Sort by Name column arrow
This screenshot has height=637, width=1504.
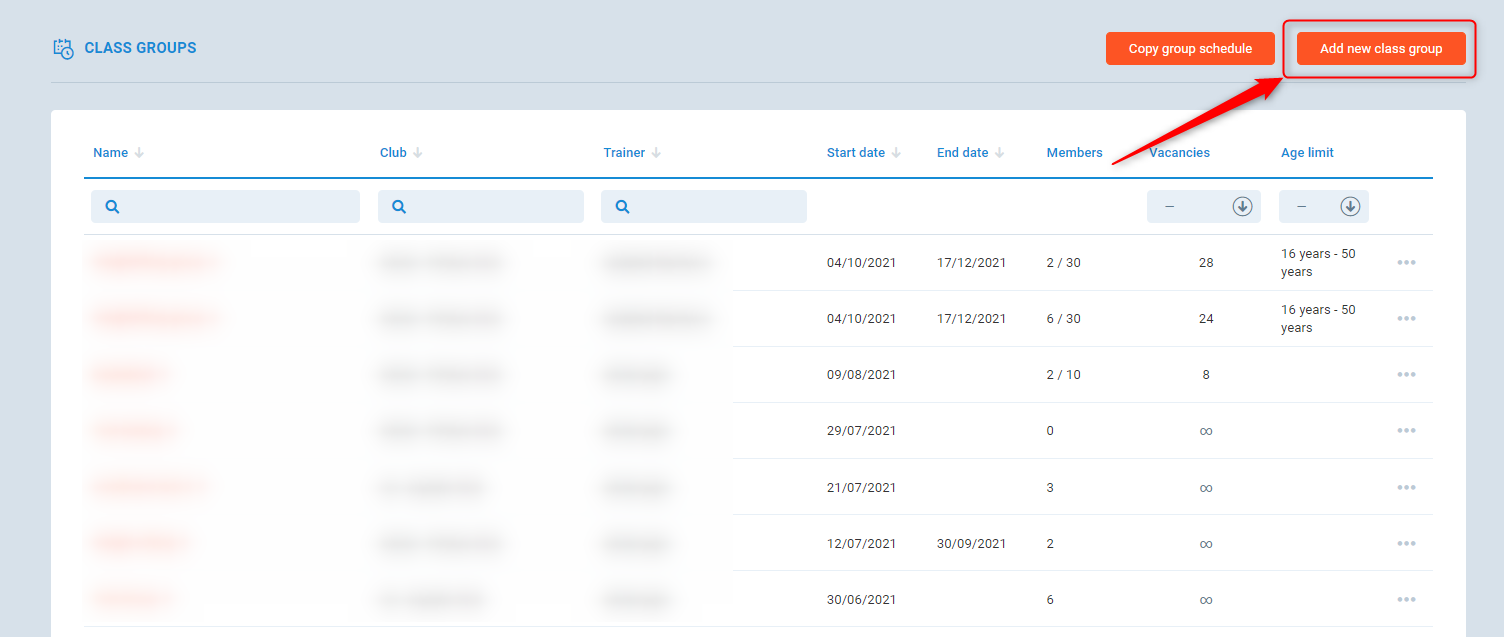(x=140, y=153)
